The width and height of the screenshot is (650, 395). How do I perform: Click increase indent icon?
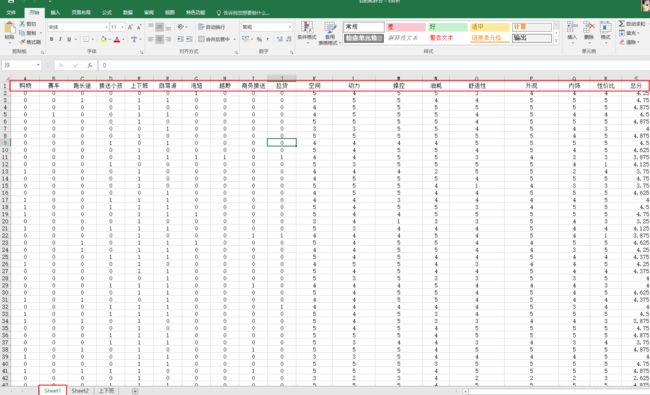click(x=189, y=39)
